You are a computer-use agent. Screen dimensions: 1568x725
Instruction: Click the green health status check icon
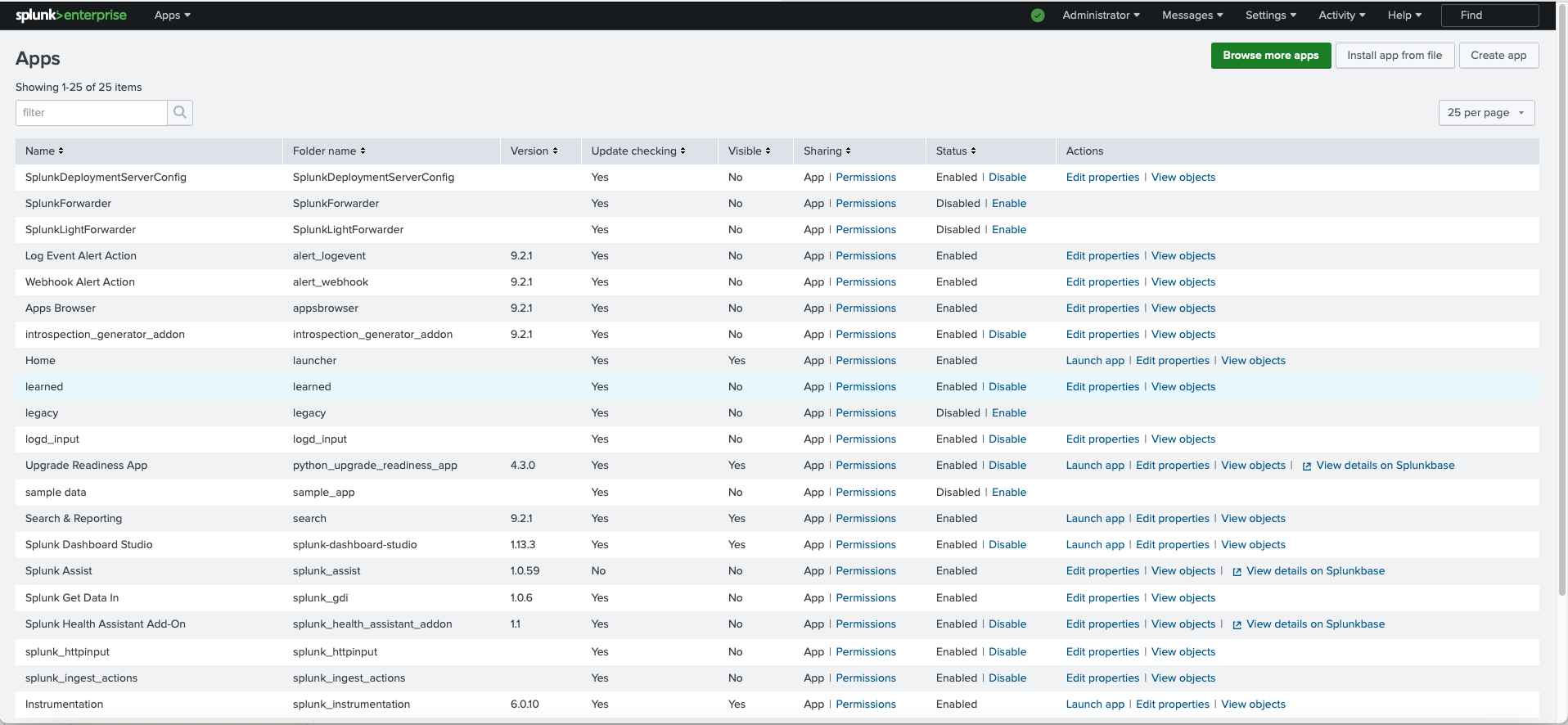click(x=1038, y=16)
